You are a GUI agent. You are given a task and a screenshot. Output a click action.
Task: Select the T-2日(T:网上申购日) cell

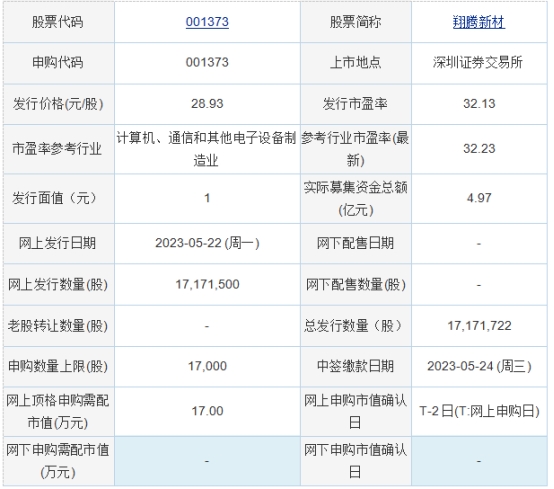pos(479,411)
